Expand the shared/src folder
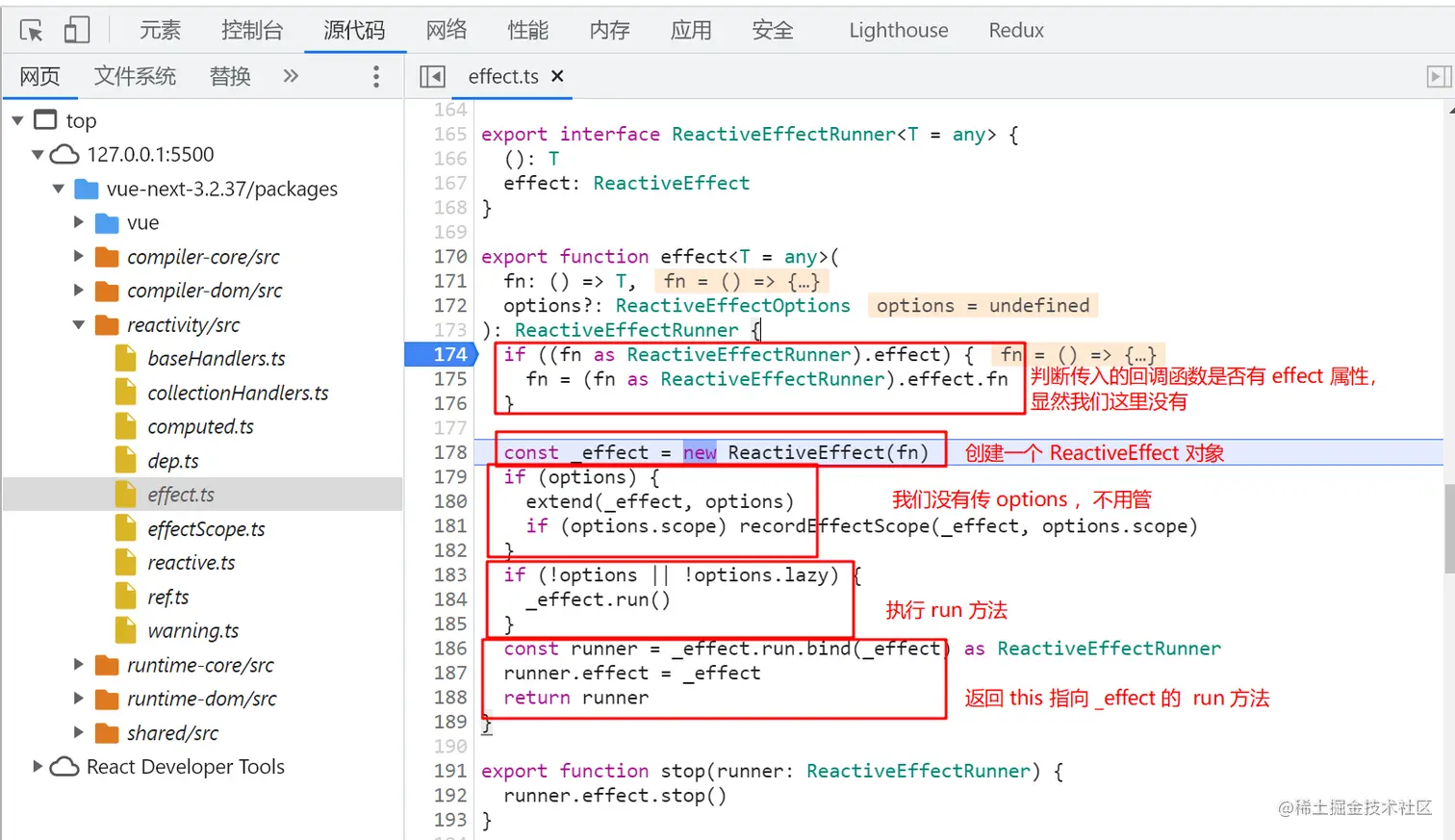This screenshot has height=840, width=1455. point(79,733)
